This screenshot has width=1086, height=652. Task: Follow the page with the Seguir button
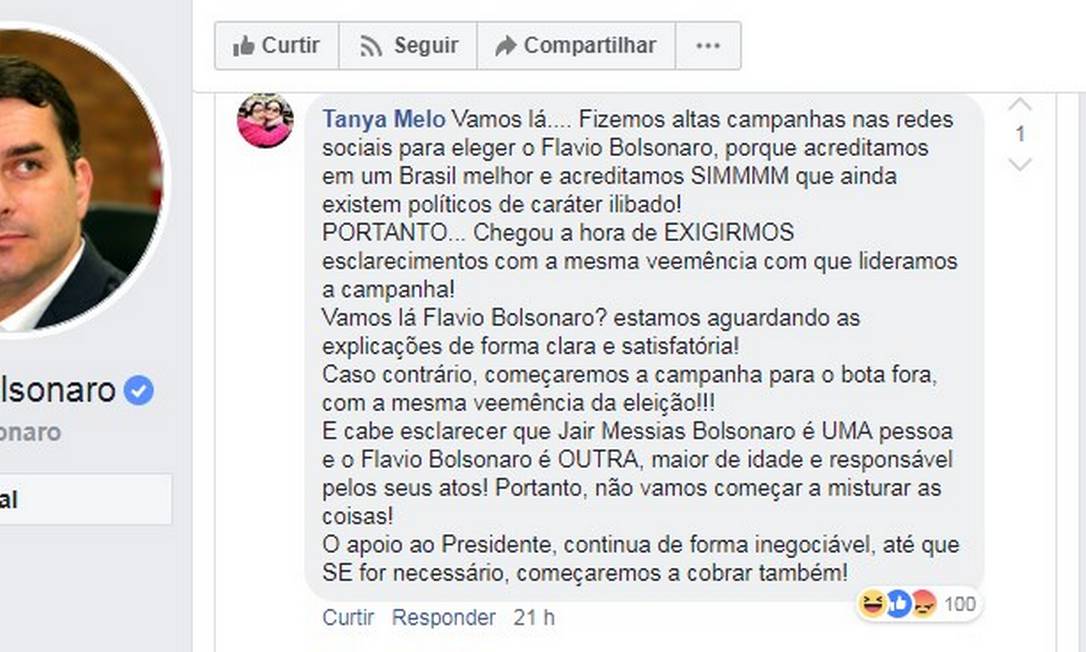pos(408,46)
